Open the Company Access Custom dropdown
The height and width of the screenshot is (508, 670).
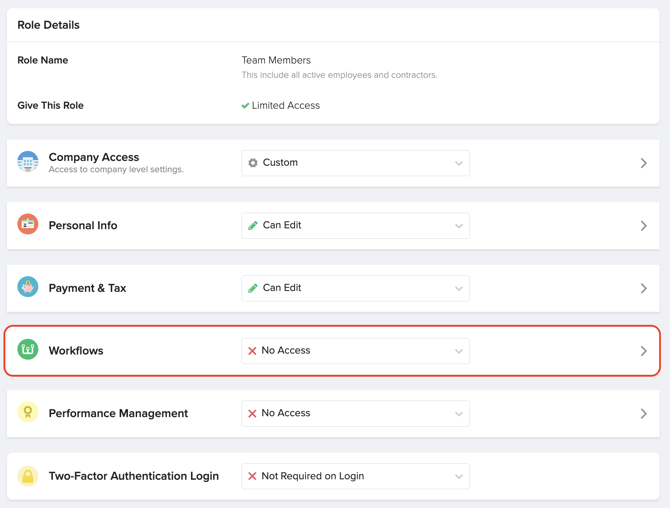pyautogui.click(x=356, y=163)
